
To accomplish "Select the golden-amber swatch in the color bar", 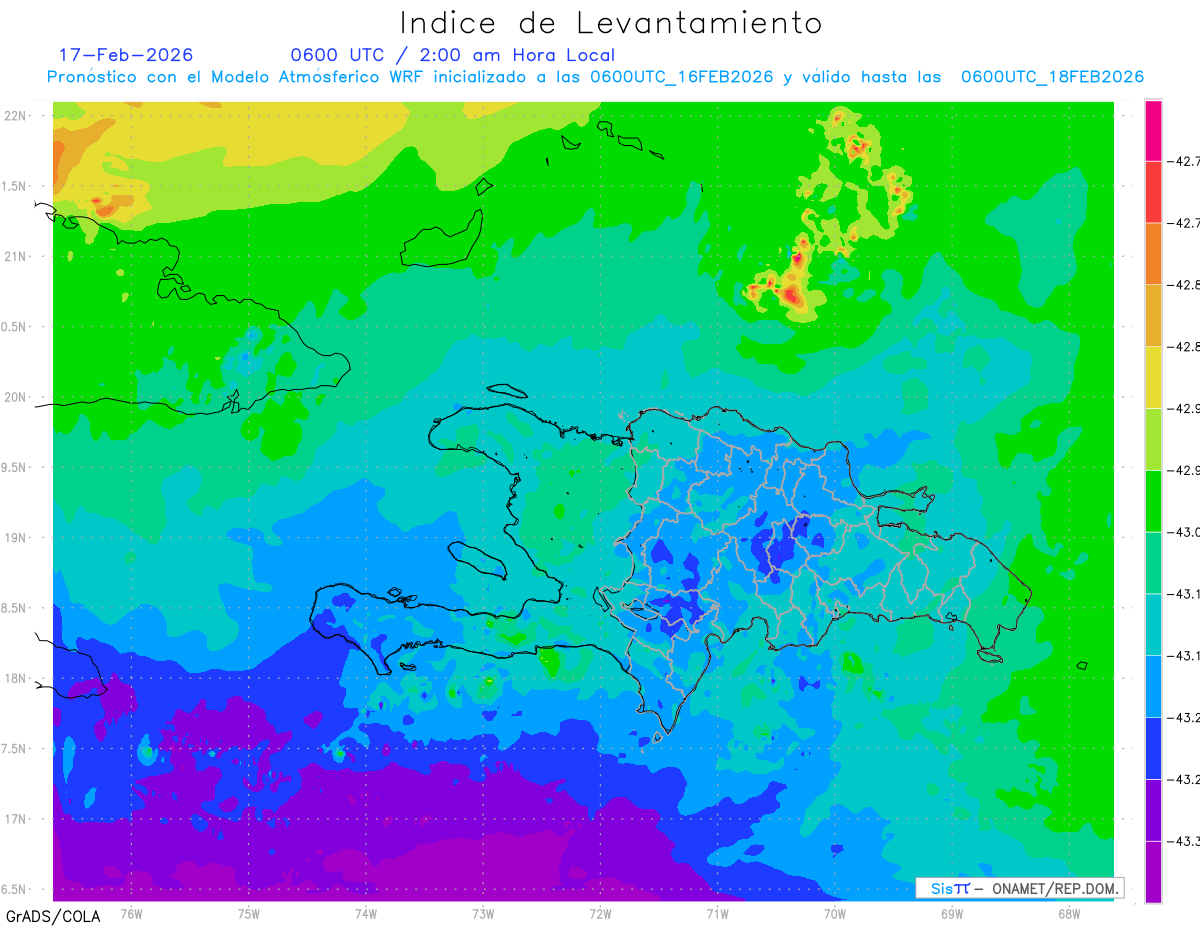I will tap(1153, 315).
